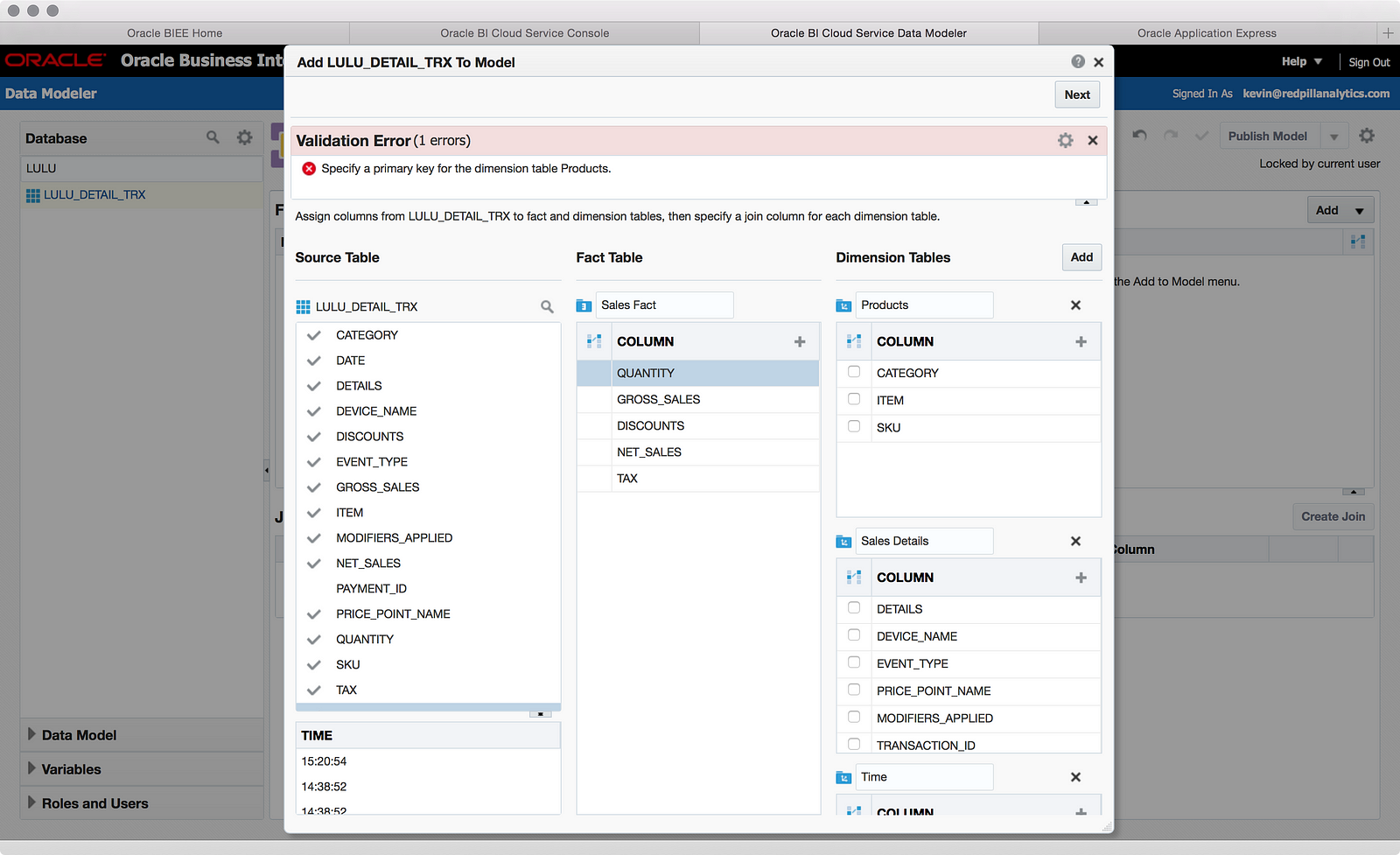Toggle the MODIFIERS_APPLIED checkbox
This screenshot has width=1400, height=855.
click(854, 717)
